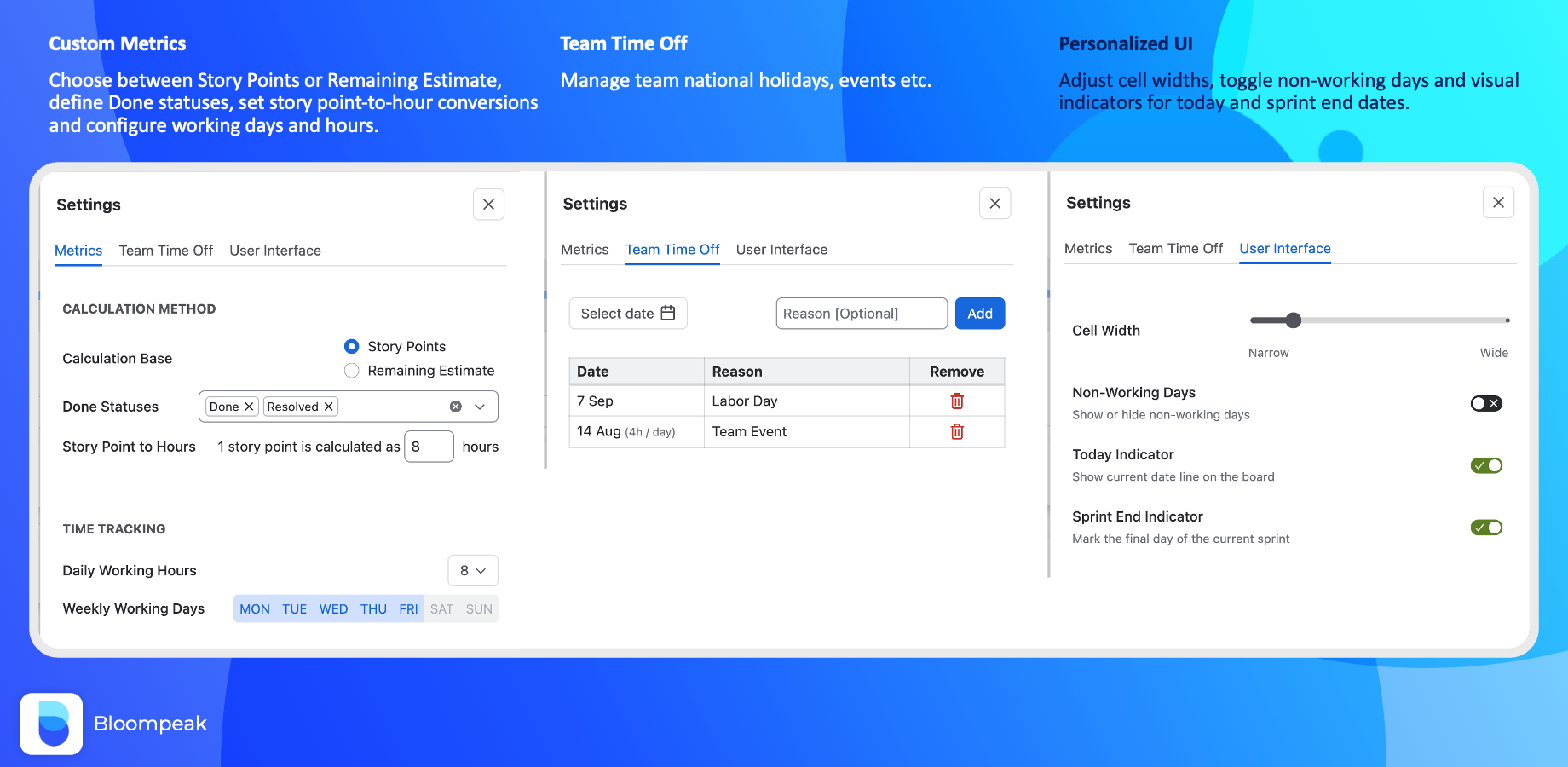This screenshot has height=767, width=1568.
Task: Click the Team Event reason cell
Action: [x=806, y=431]
